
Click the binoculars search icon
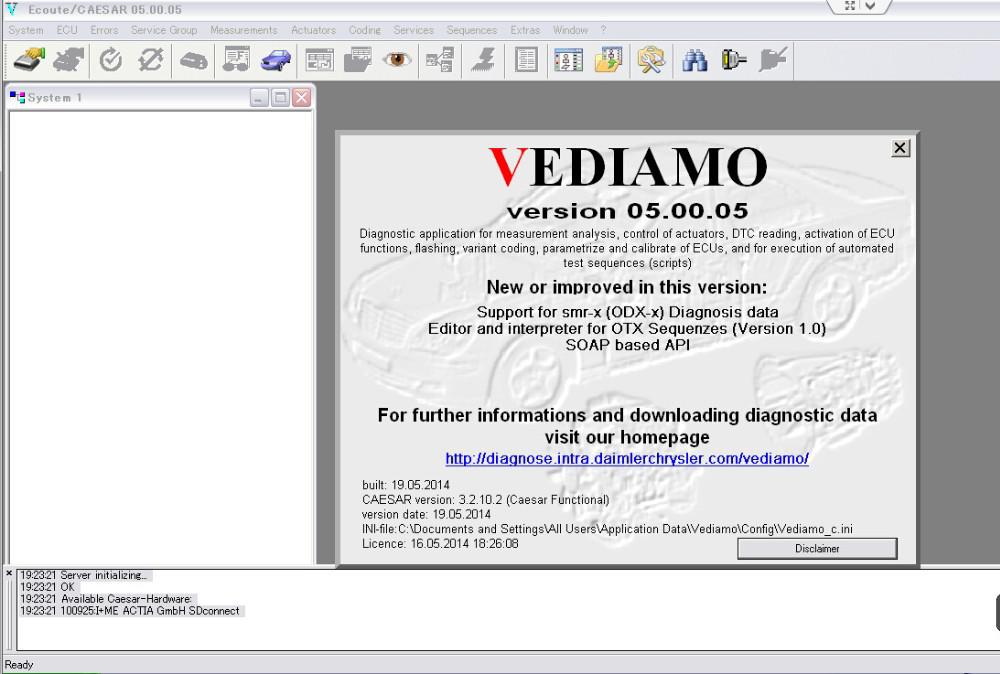(x=695, y=61)
